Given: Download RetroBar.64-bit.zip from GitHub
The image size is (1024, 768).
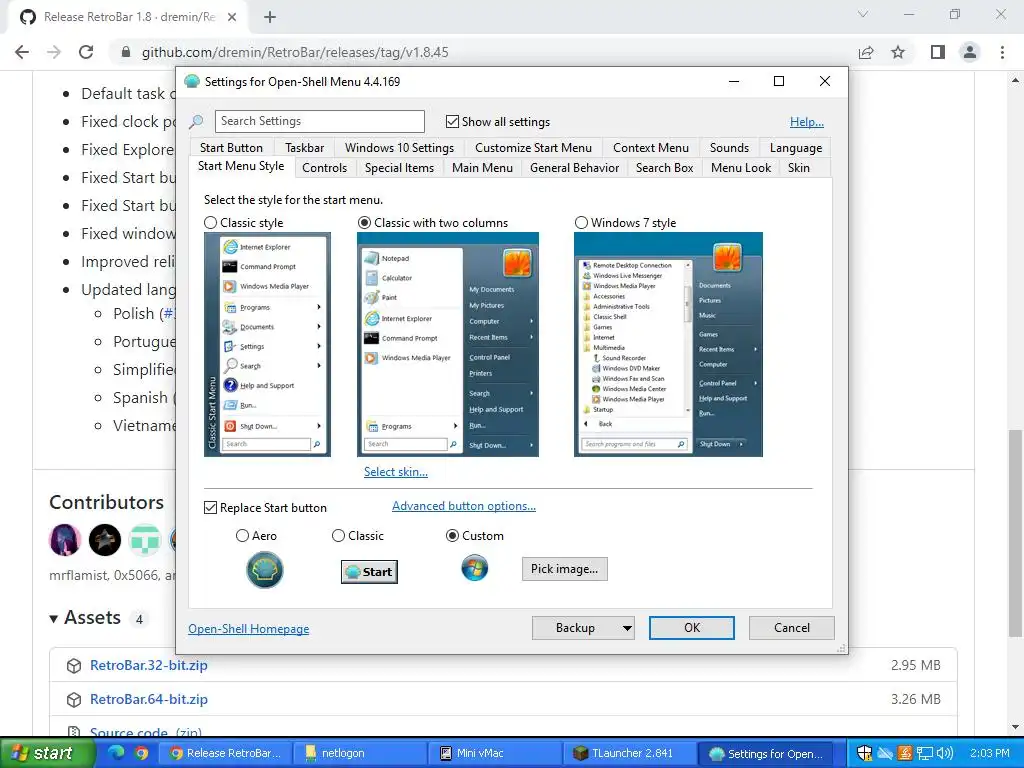Looking at the screenshot, I should 149,699.
